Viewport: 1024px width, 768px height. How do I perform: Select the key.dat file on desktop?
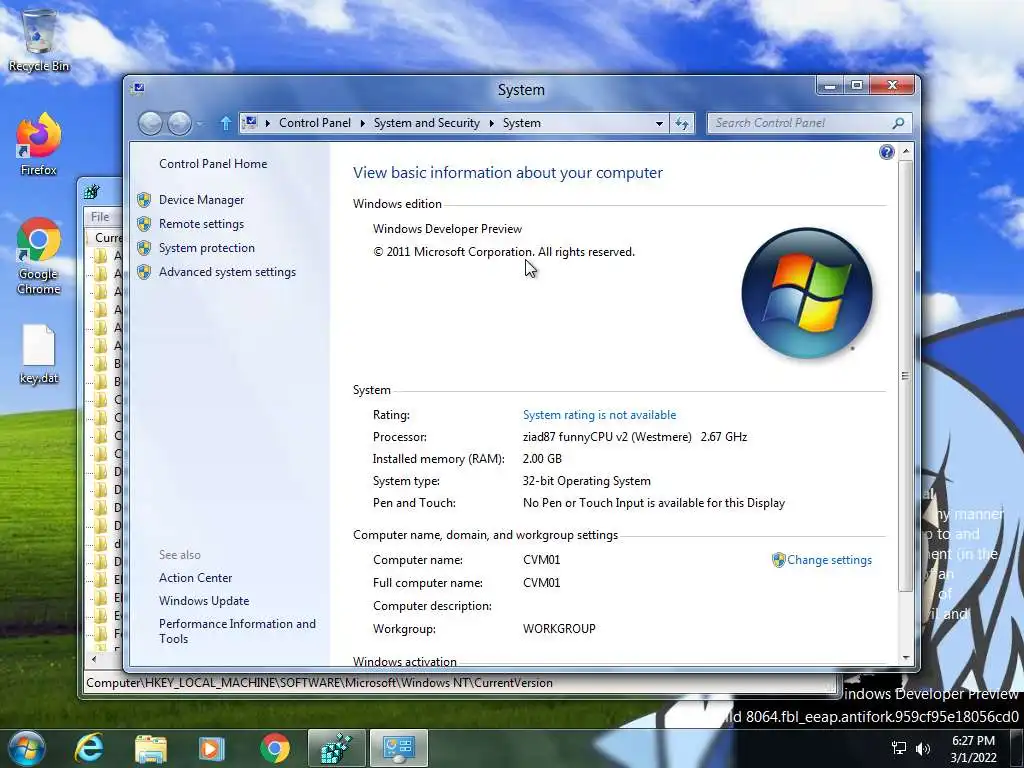point(39,354)
